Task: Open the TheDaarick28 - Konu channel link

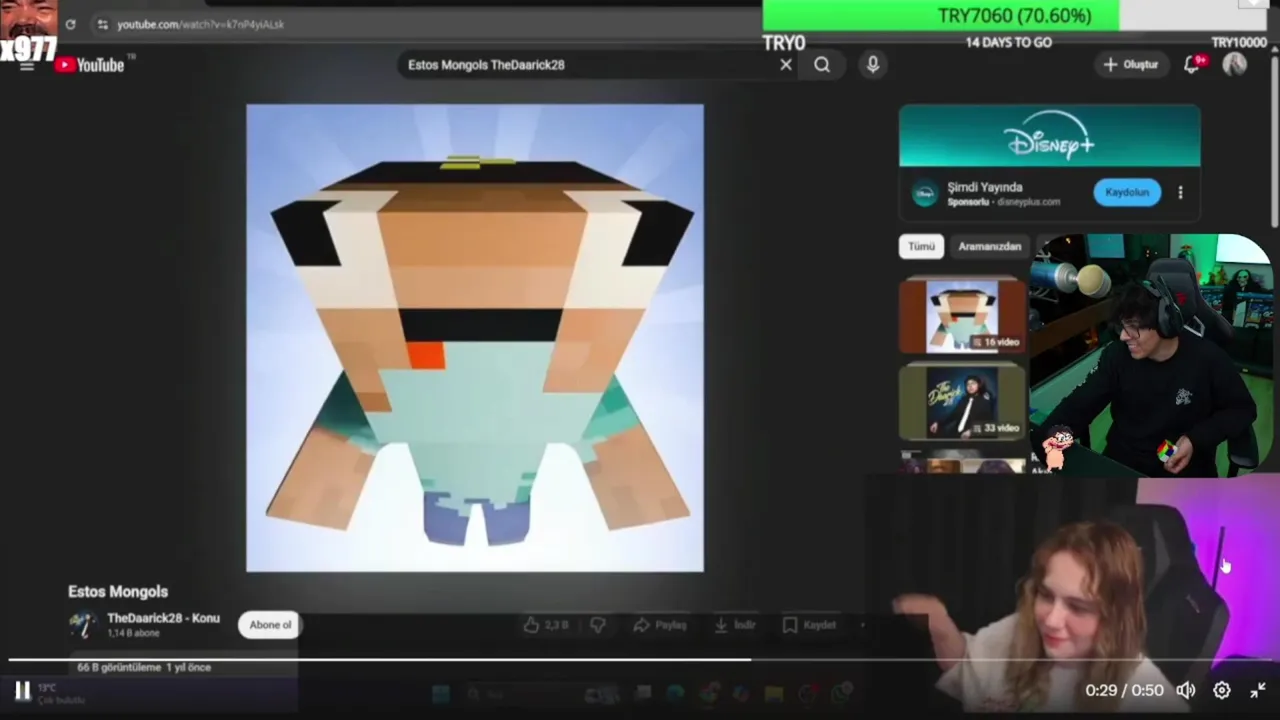Action: (x=163, y=618)
